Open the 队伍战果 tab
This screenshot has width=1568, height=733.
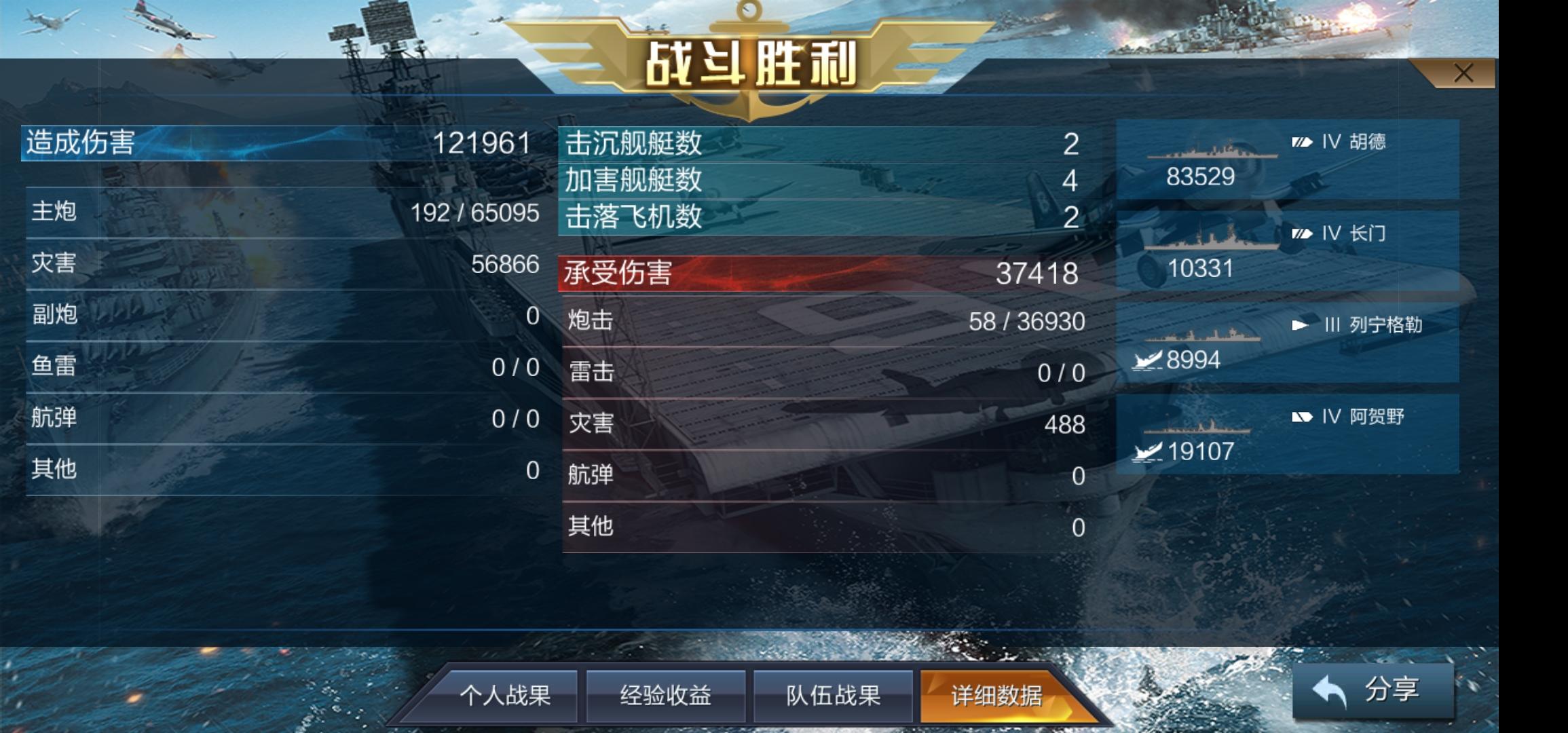coord(833,695)
